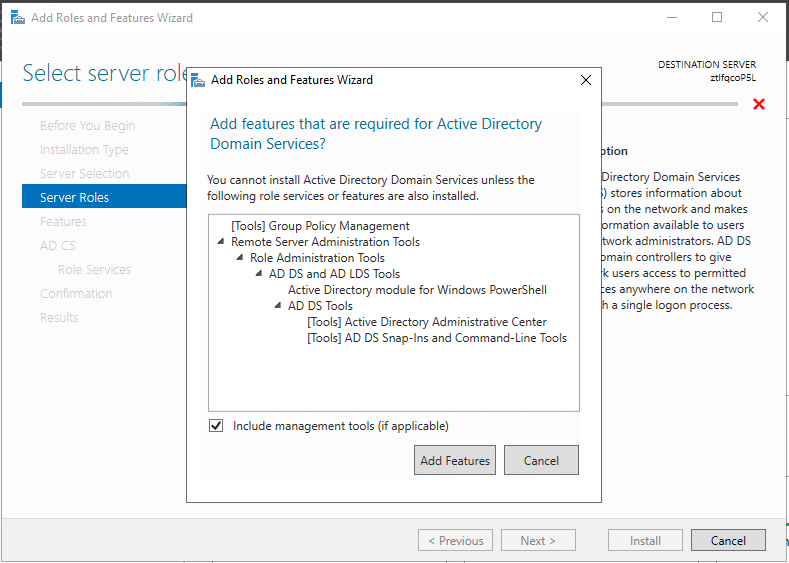
Task: Select Active Directory module for Windows PowerShell
Action: [417, 290]
